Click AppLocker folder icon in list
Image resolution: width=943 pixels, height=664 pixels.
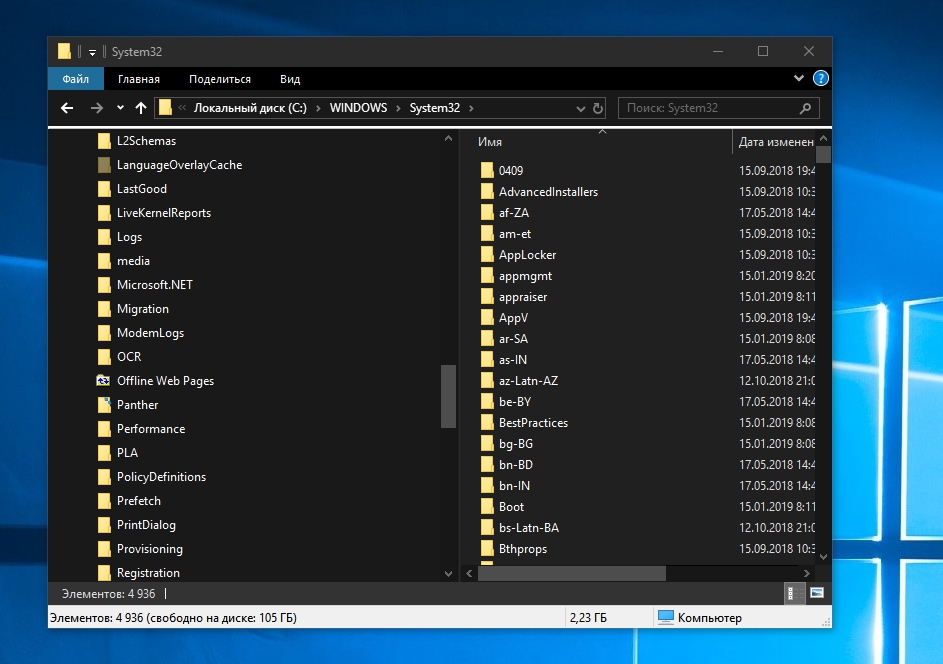pos(487,254)
